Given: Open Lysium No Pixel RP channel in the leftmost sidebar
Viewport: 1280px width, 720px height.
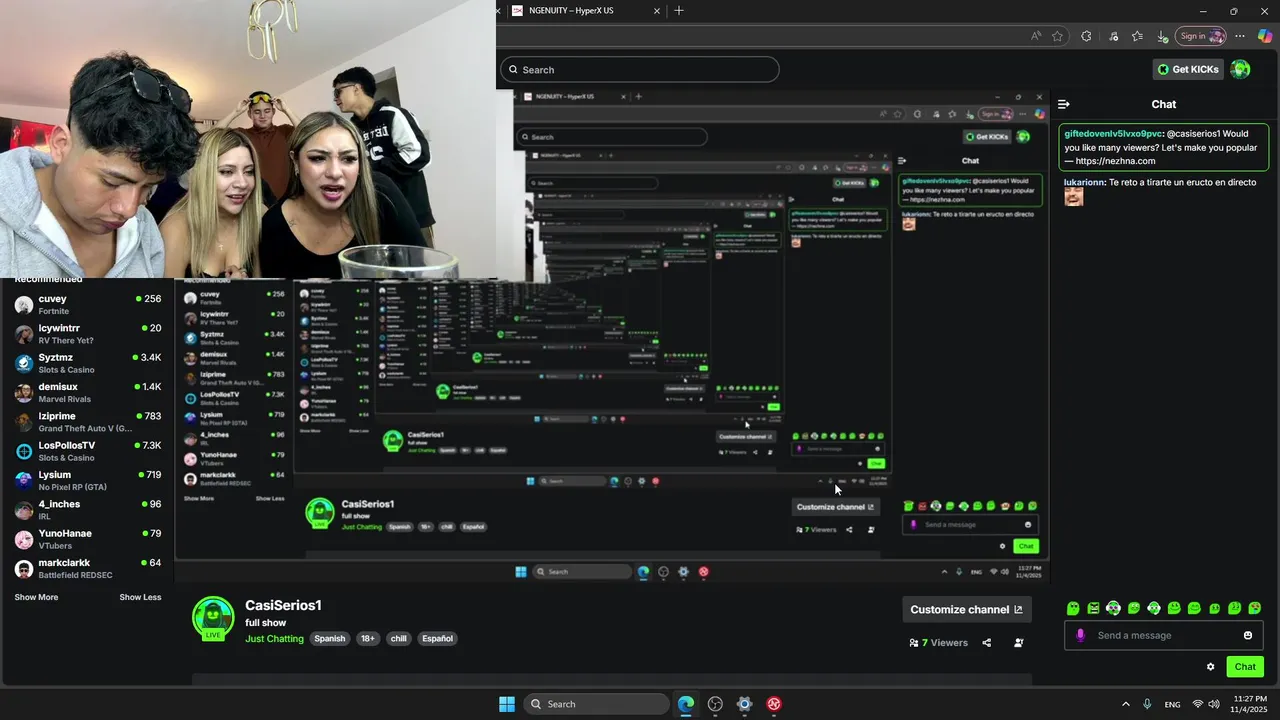Looking at the screenshot, I should tap(88, 480).
